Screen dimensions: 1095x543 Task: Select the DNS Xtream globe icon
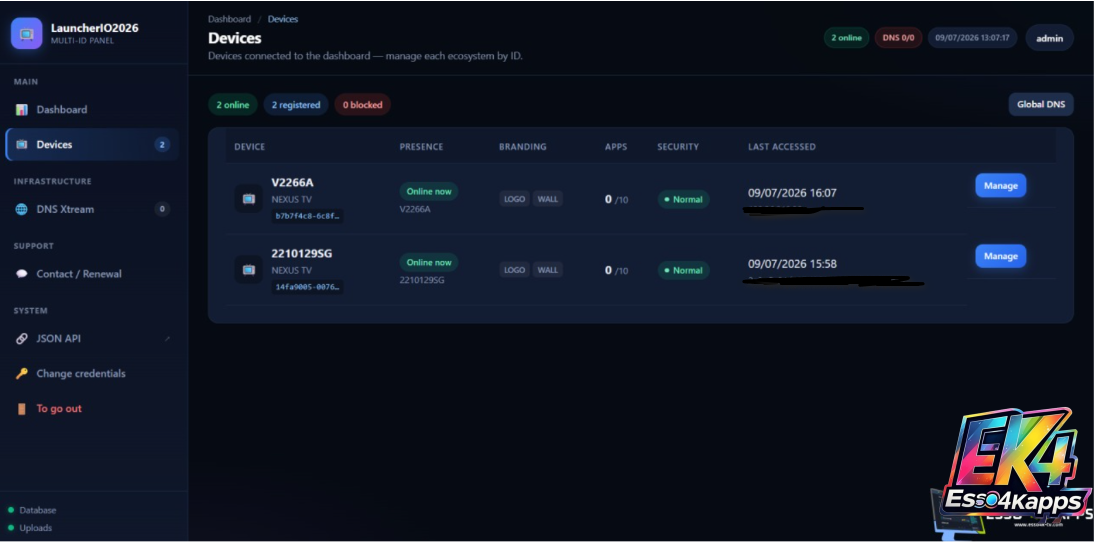[x=22, y=209]
